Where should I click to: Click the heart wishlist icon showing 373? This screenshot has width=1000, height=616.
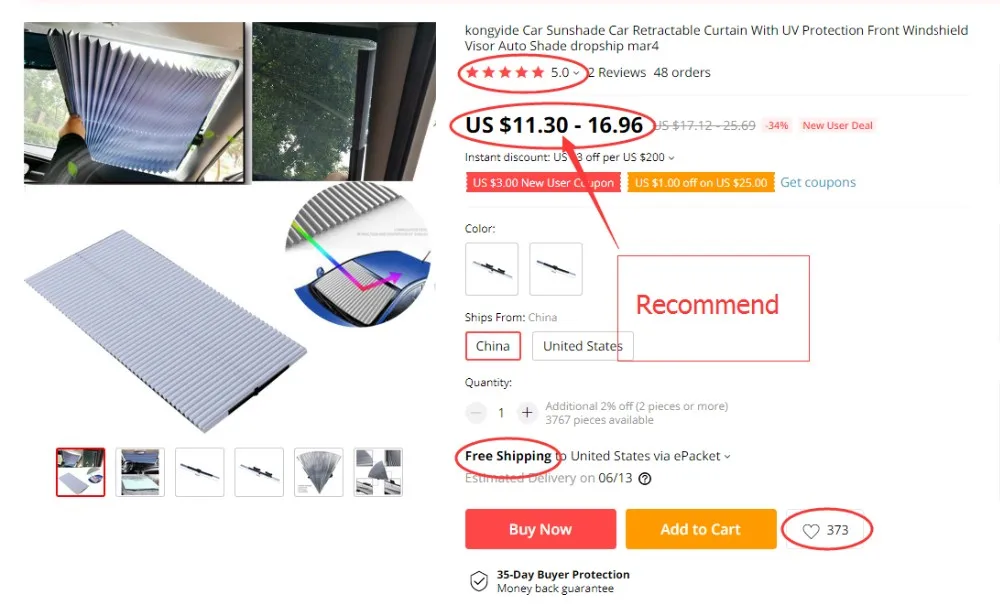click(811, 531)
